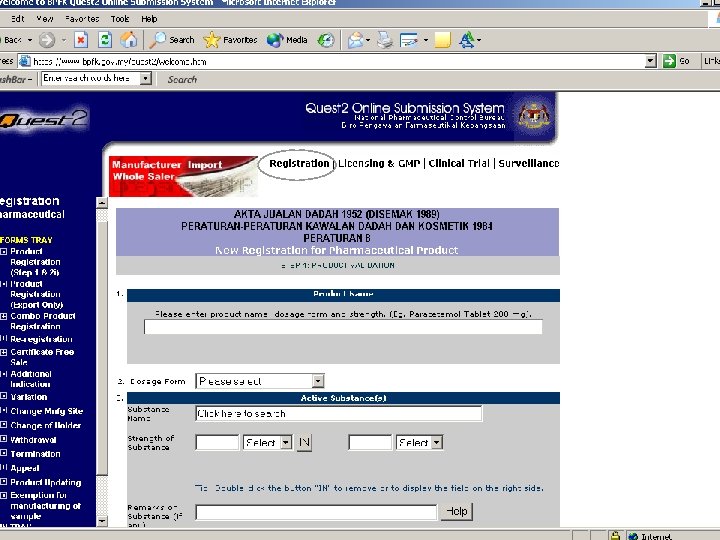Open the Favorites menu
Viewport: 720px width, 540px height.
pyautogui.click(x=82, y=19)
